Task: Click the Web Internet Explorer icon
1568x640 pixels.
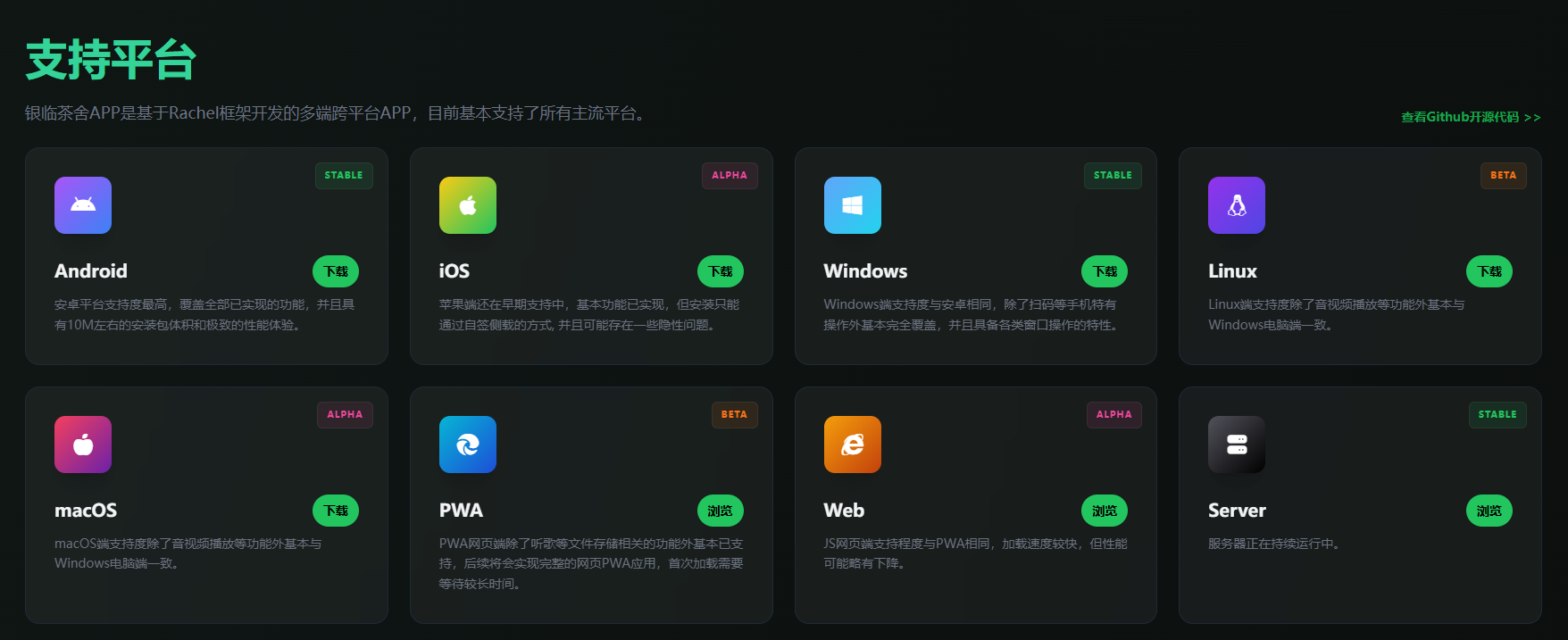Action: coord(853,445)
